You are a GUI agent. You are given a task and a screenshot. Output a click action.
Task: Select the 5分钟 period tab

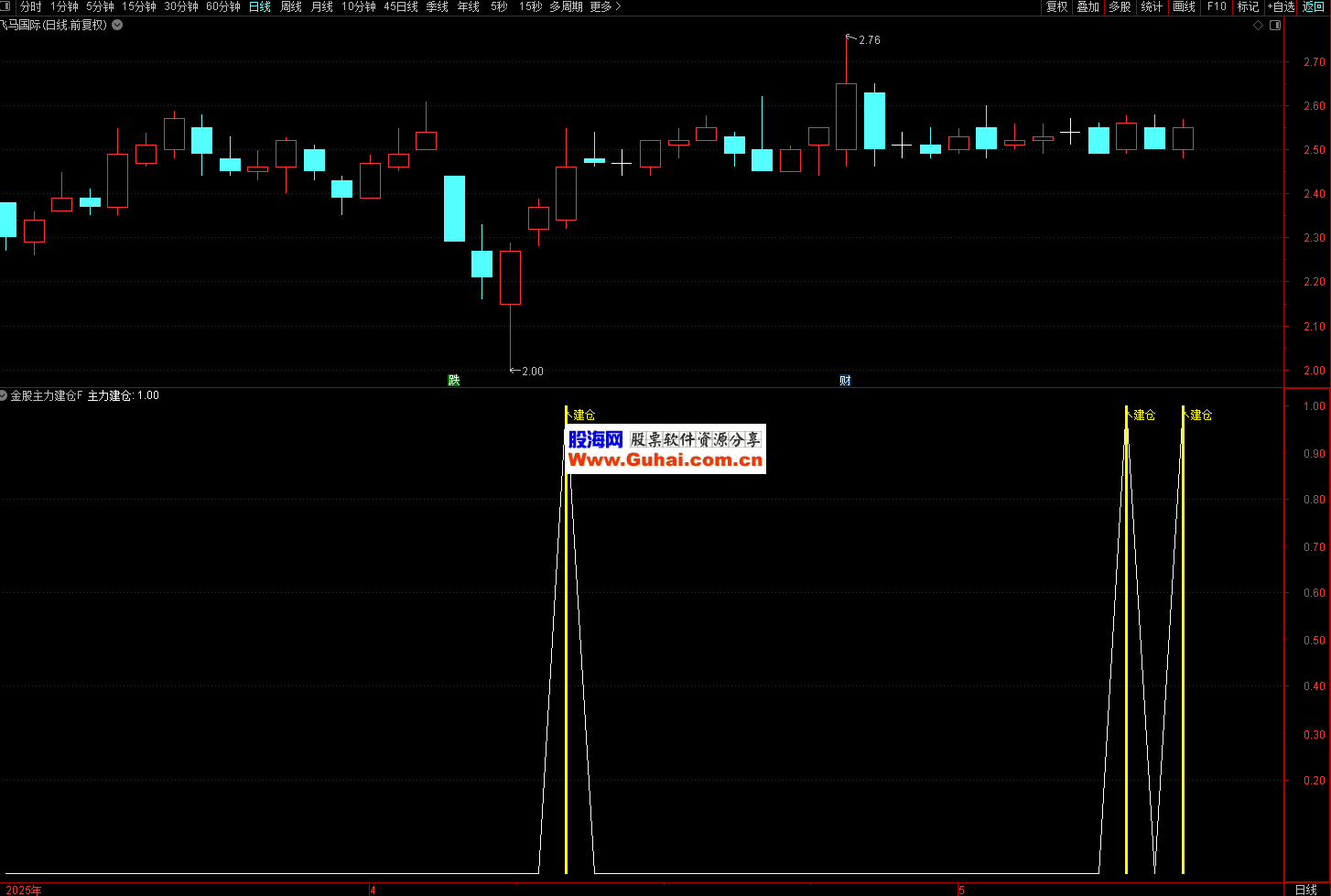100,6
